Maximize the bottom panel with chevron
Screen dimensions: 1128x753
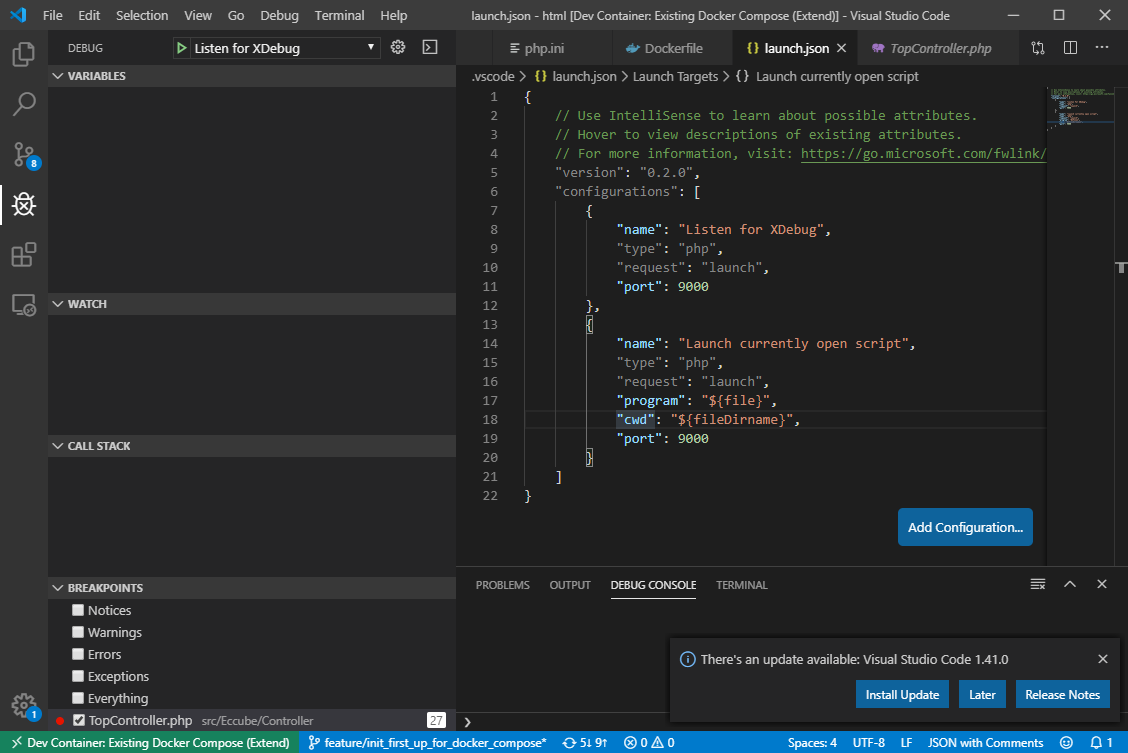point(1070,584)
